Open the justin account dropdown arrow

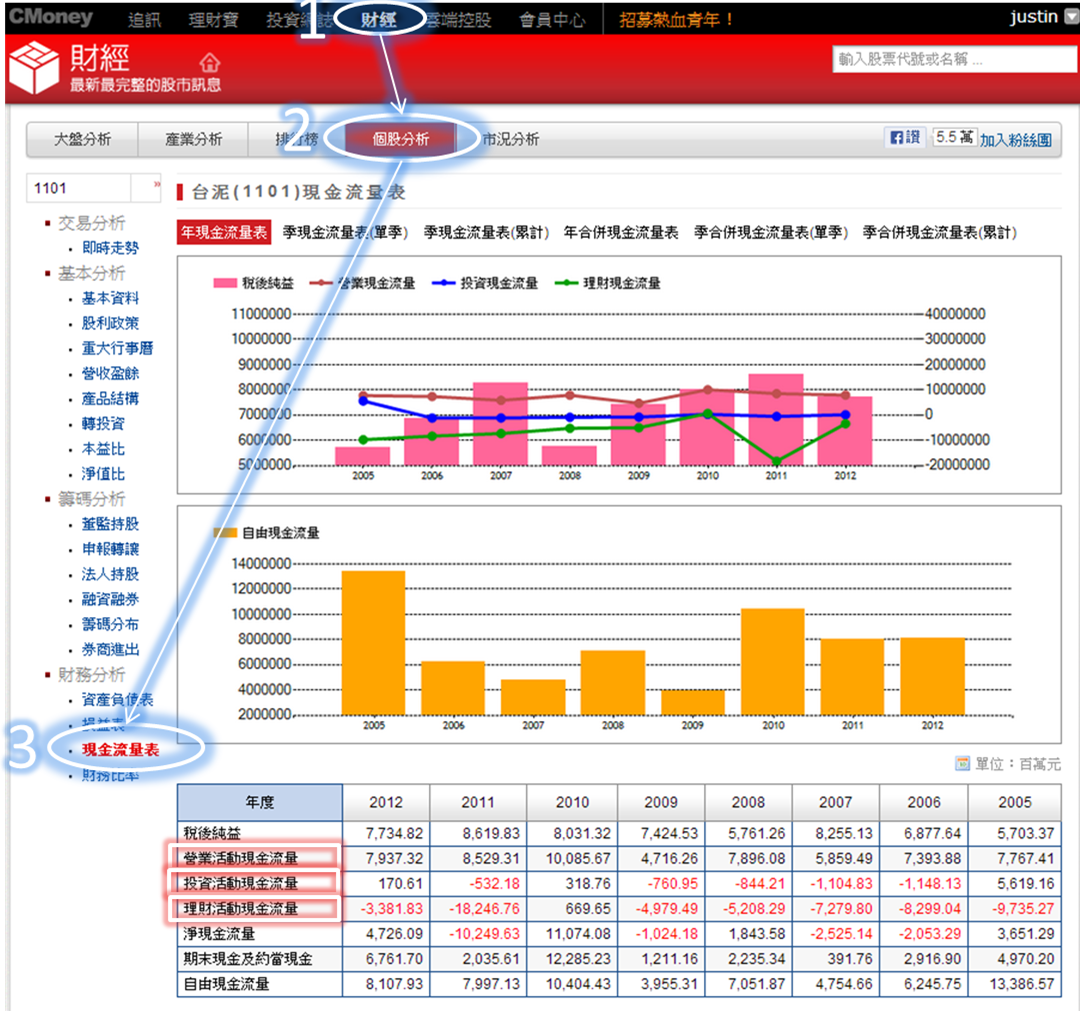1071,16
